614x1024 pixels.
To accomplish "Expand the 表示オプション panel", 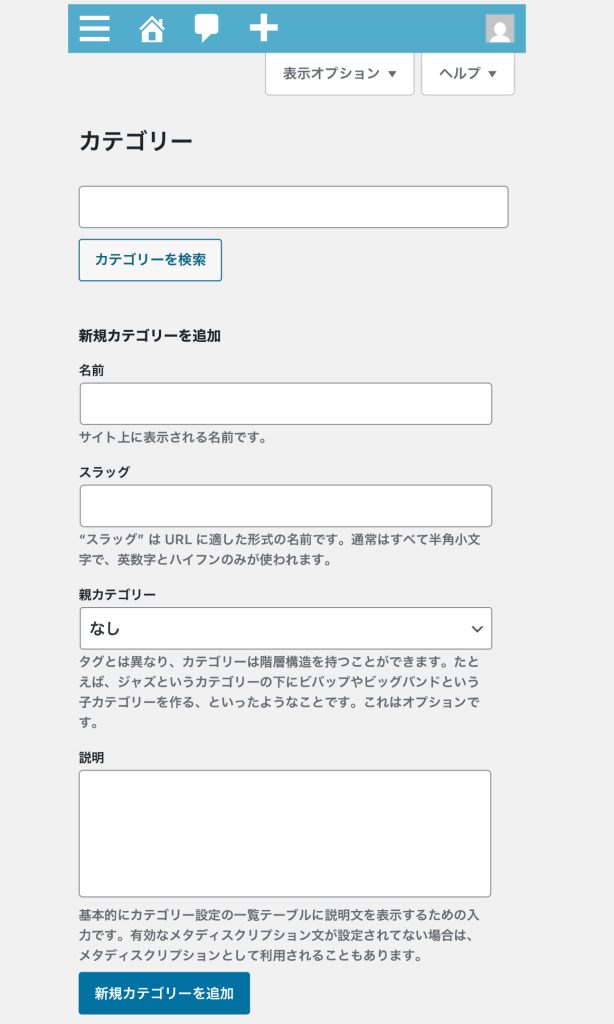I will tap(339, 74).
